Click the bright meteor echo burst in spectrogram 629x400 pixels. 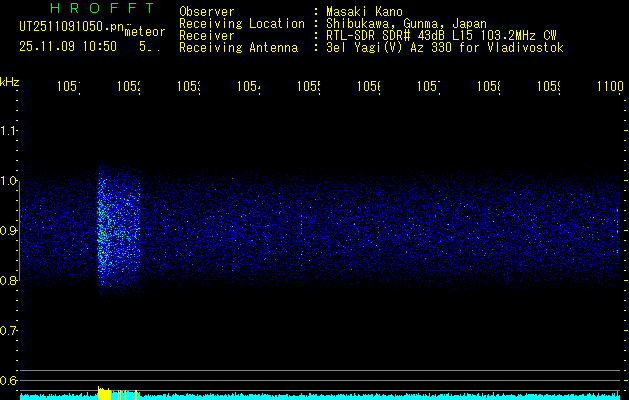point(118,231)
